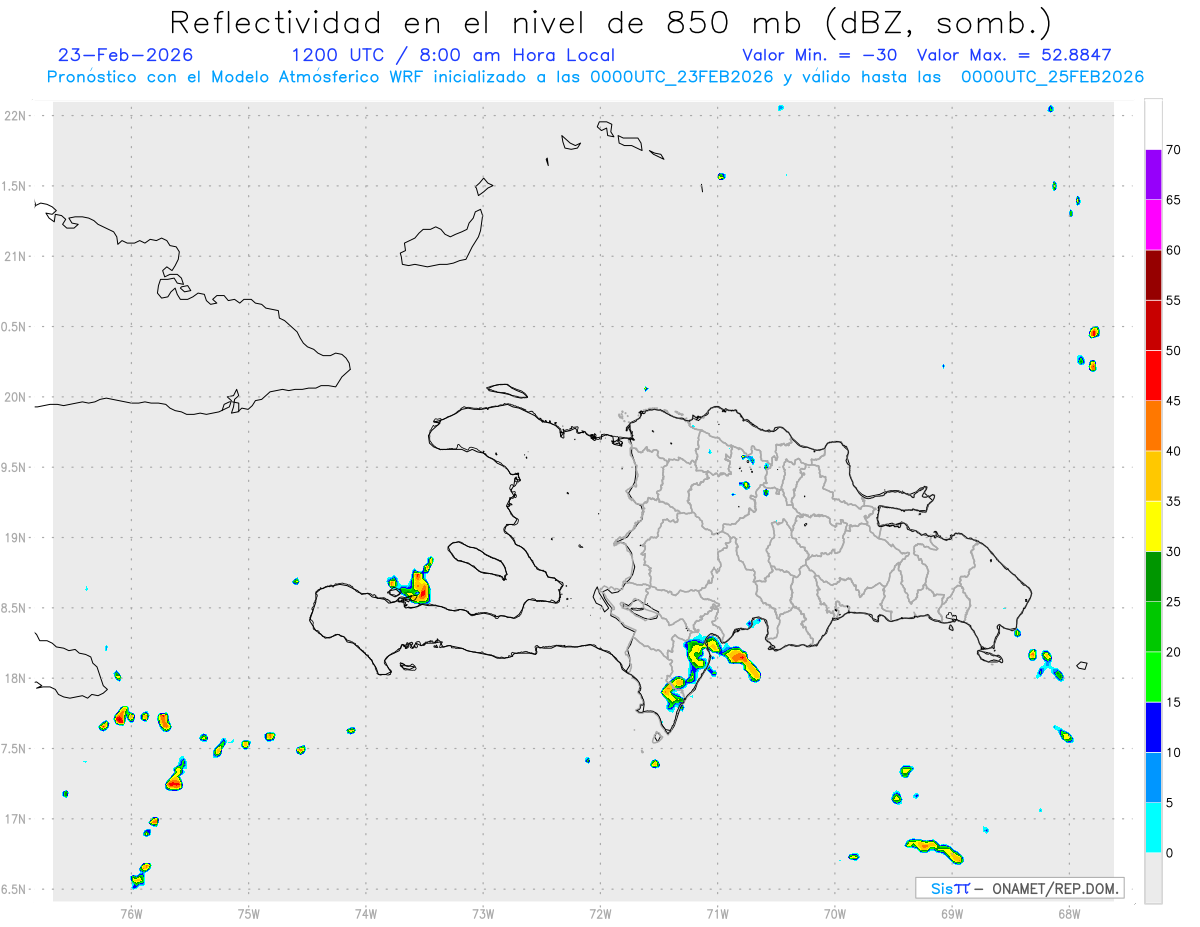Viewport: 1200px width, 927px height.
Task: Click the colorbar value label '70'
Action: coord(1173,150)
